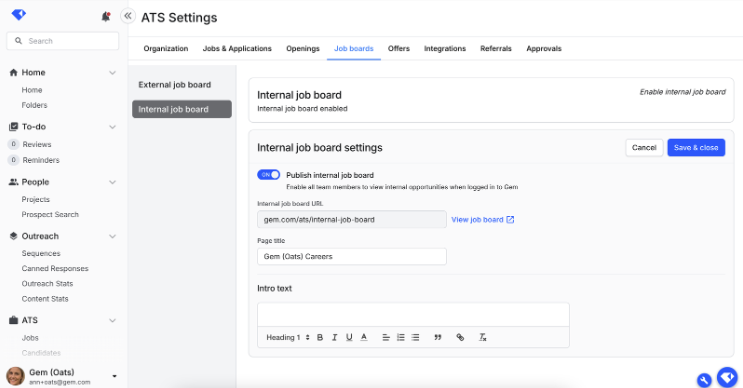Open the notifications bell
Viewport: 743px width, 388px height.
point(106,17)
